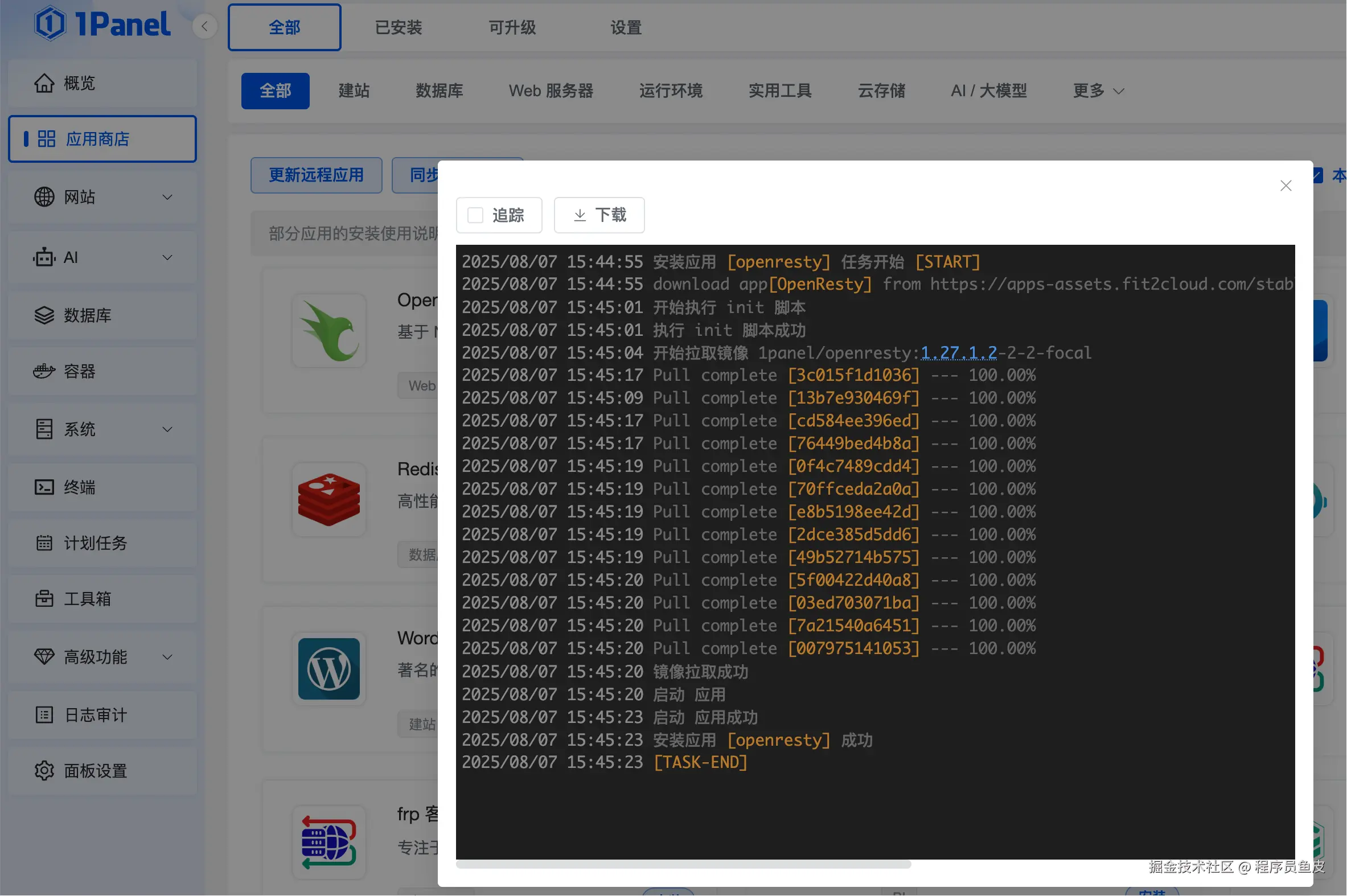Click the OpenResty bird app icon

[329, 331]
